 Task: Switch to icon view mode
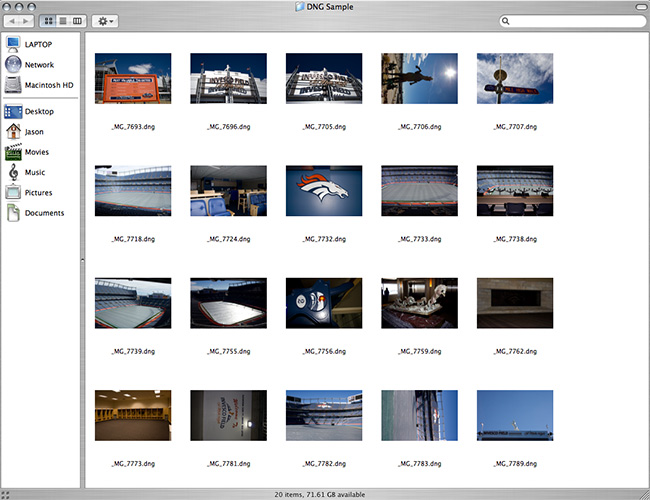48,21
